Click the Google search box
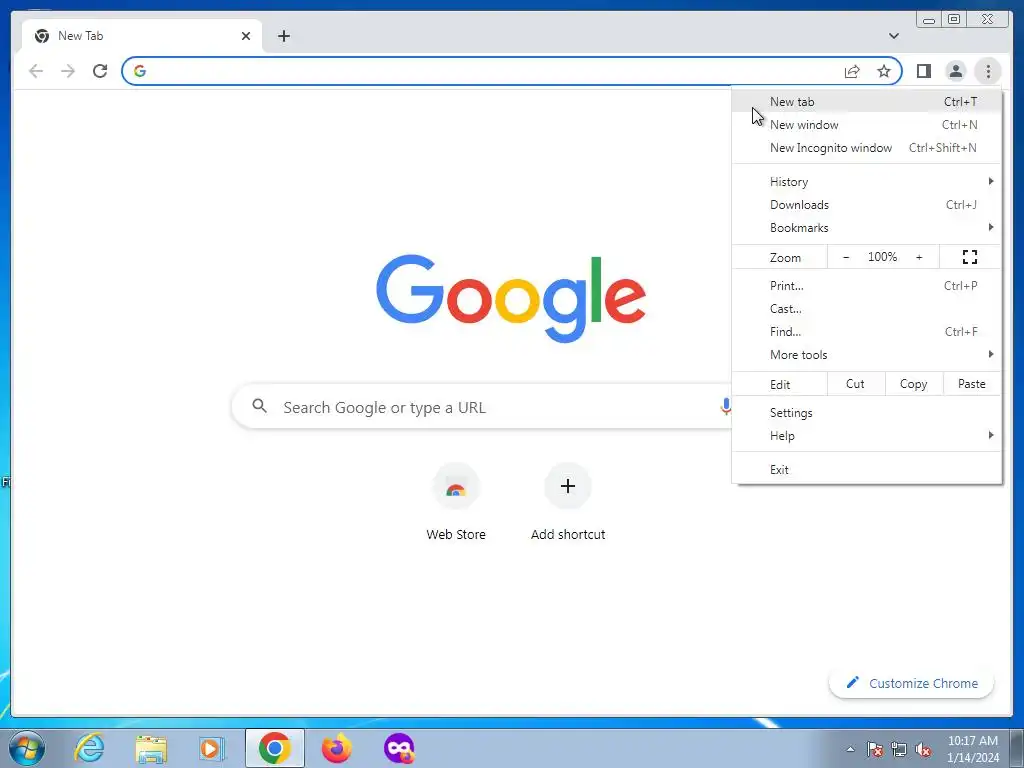1024x768 pixels. [x=483, y=407]
